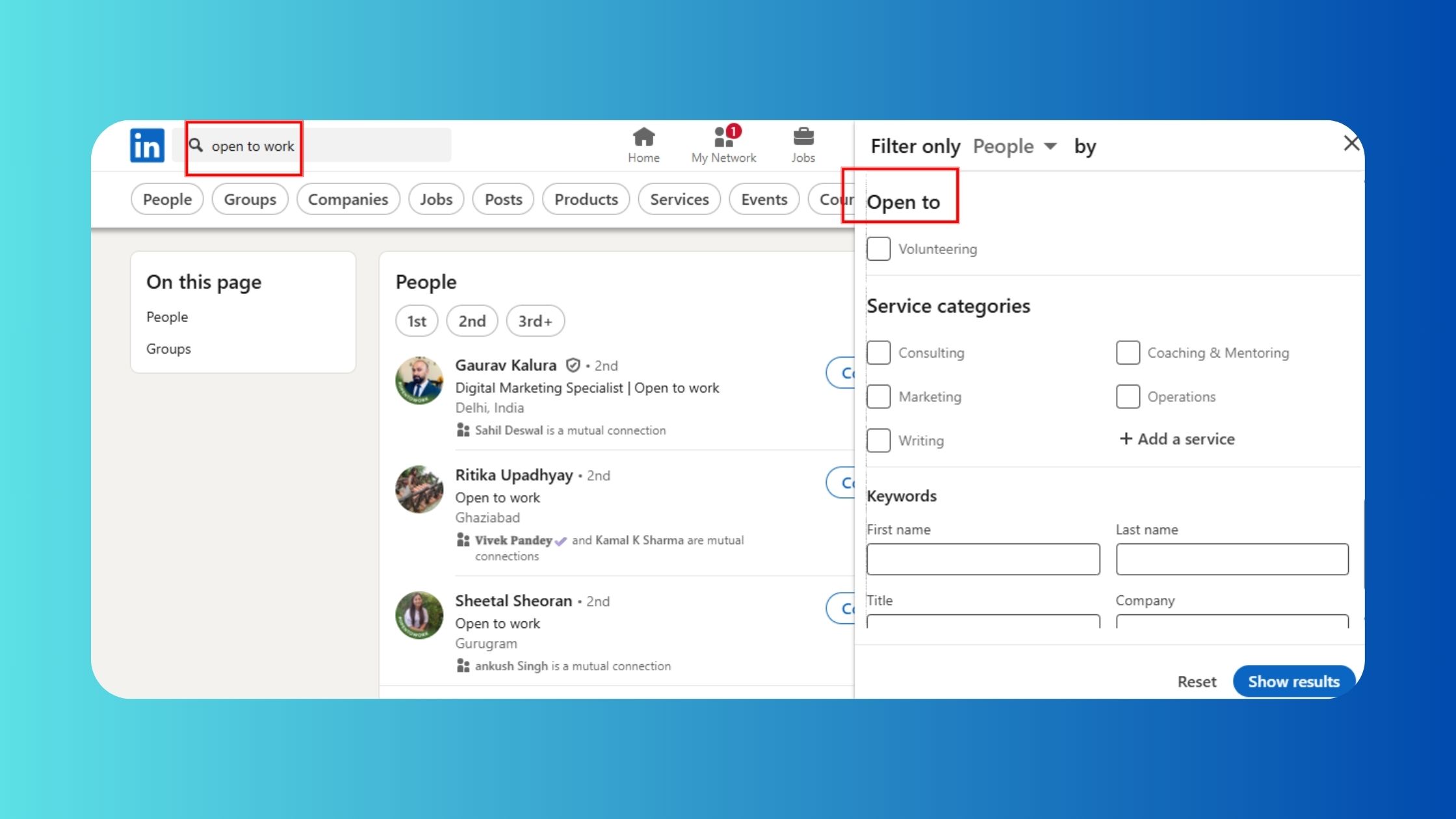Click Connect button next to Ritika Upadhyay
1456x819 pixels.
(x=840, y=482)
